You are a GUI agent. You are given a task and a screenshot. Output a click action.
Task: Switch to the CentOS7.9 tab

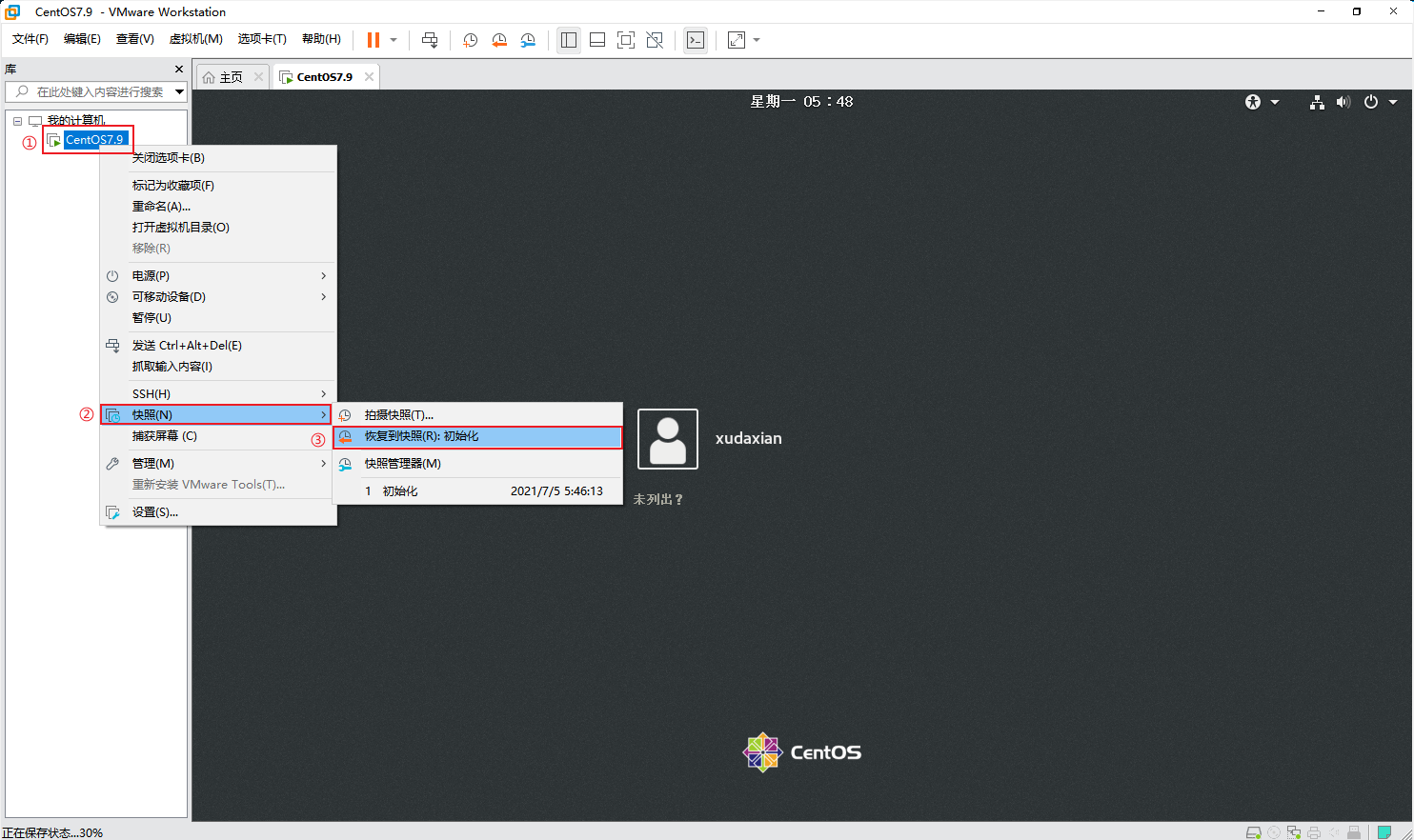tap(324, 77)
